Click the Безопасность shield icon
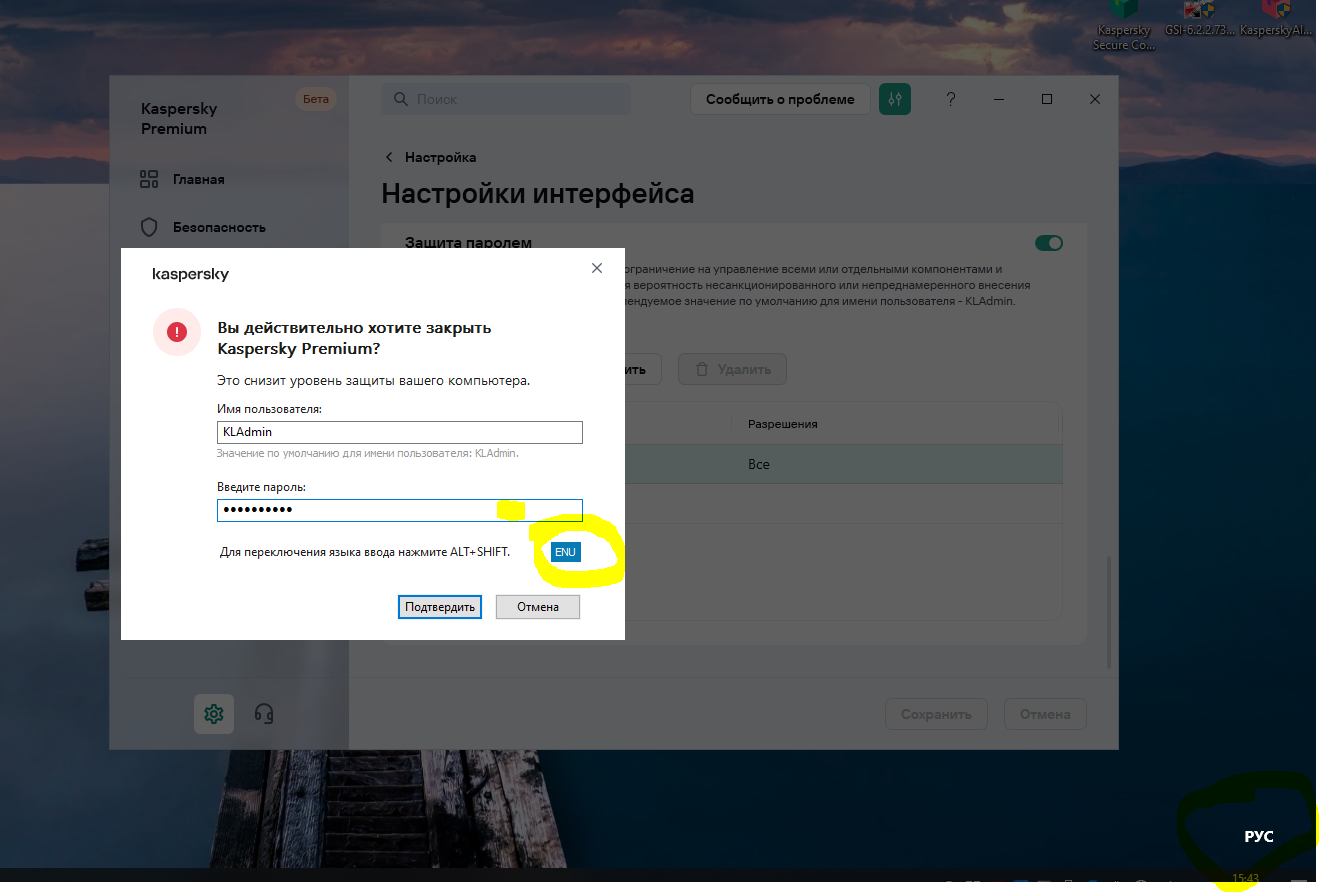This screenshot has height=893, width=1319. coord(149,227)
